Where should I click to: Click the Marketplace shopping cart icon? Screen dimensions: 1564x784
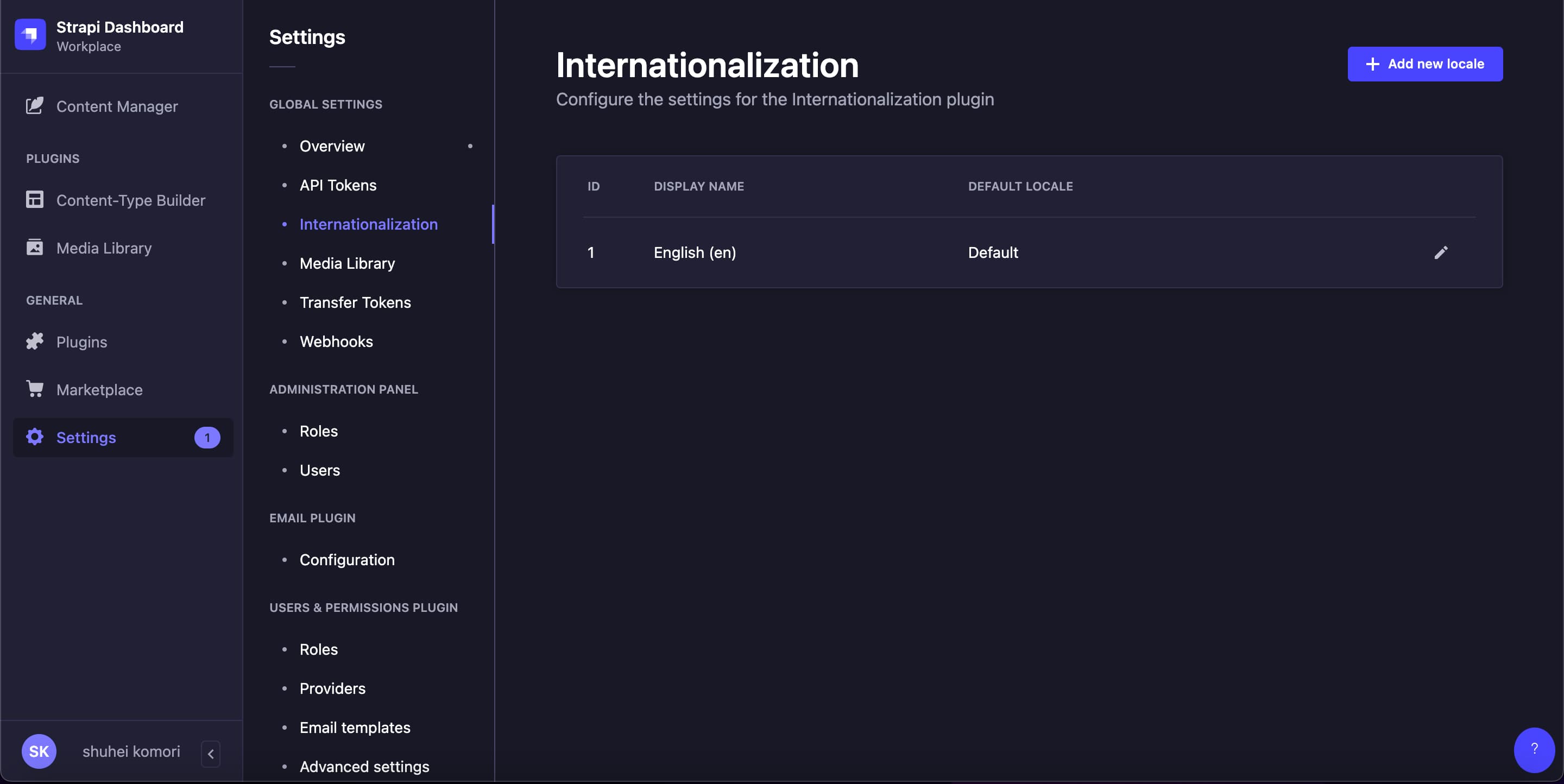coord(35,388)
